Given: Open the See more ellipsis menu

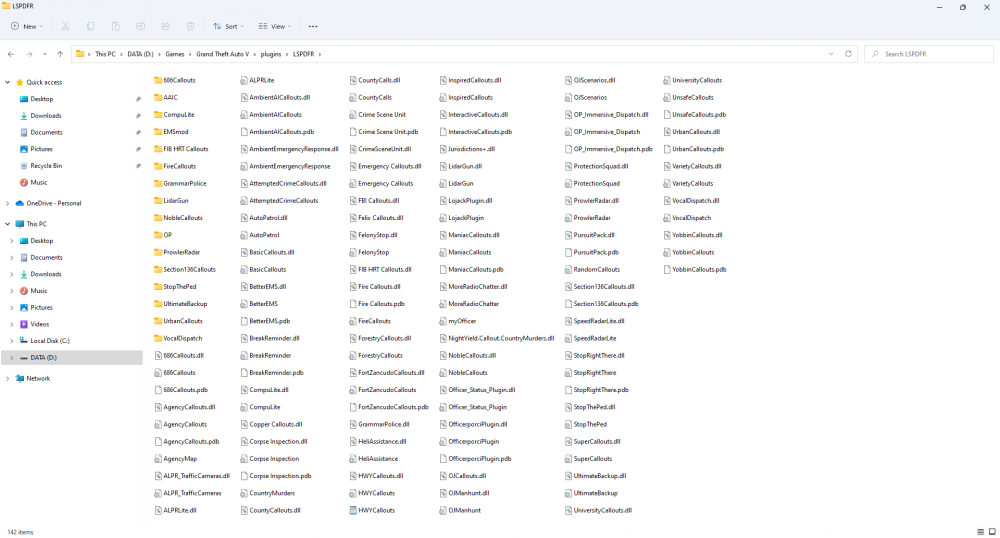Looking at the screenshot, I should click(x=312, y=26).
